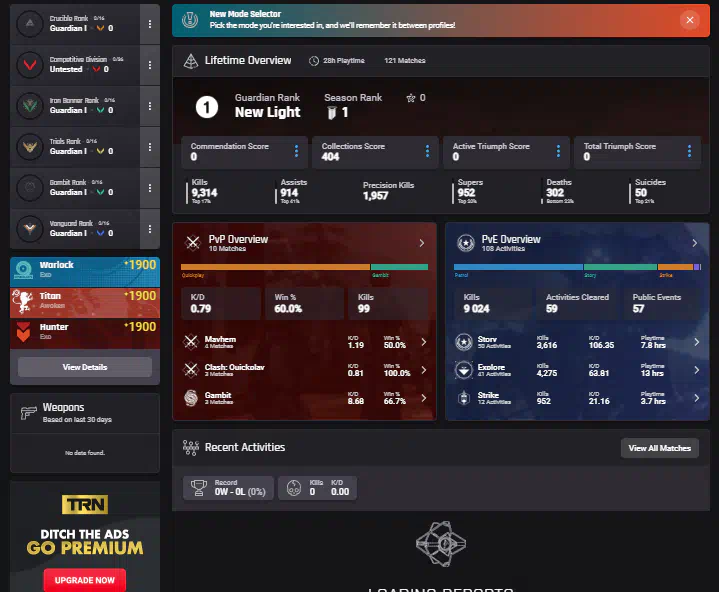Expand Strike row chevron
The height and width of the screenshot is (592, 719).
click(x=696, y=398)
